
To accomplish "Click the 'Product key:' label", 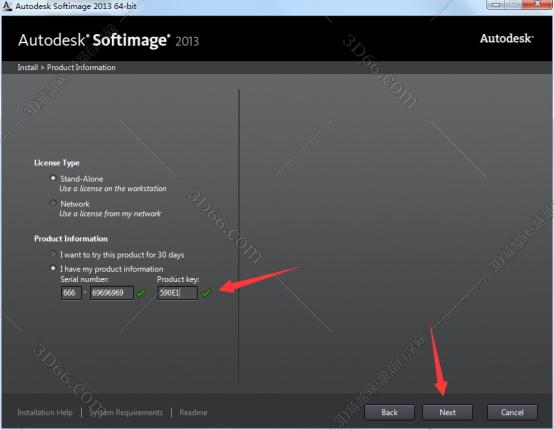I will (x=178, y=279).
